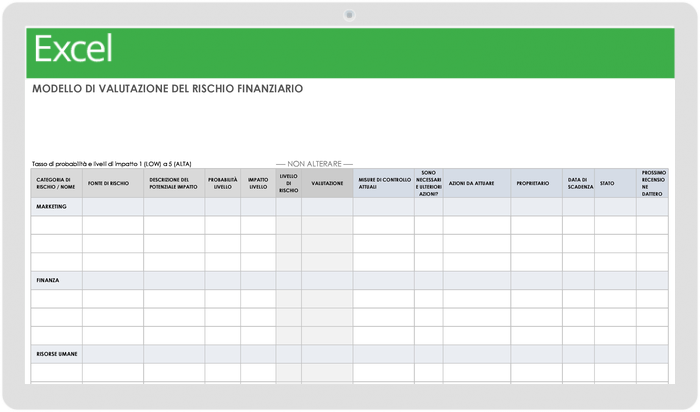Click the 'NON ALTERARE' label

[314, 164]
